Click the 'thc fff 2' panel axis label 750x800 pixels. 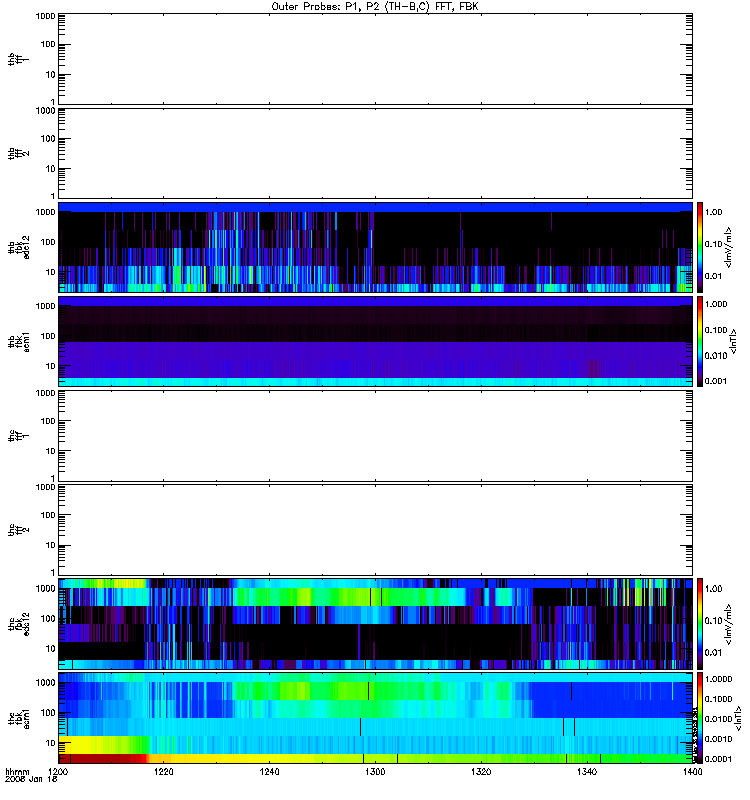click(x=18, y=530)
